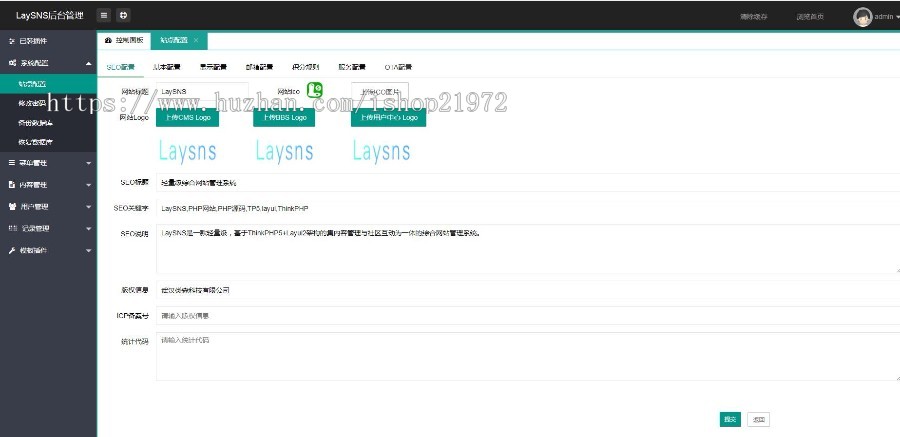Click the wrench icon beside 模板插件
The height and width of the screenshot is (437, 900).
pos(12,250)
